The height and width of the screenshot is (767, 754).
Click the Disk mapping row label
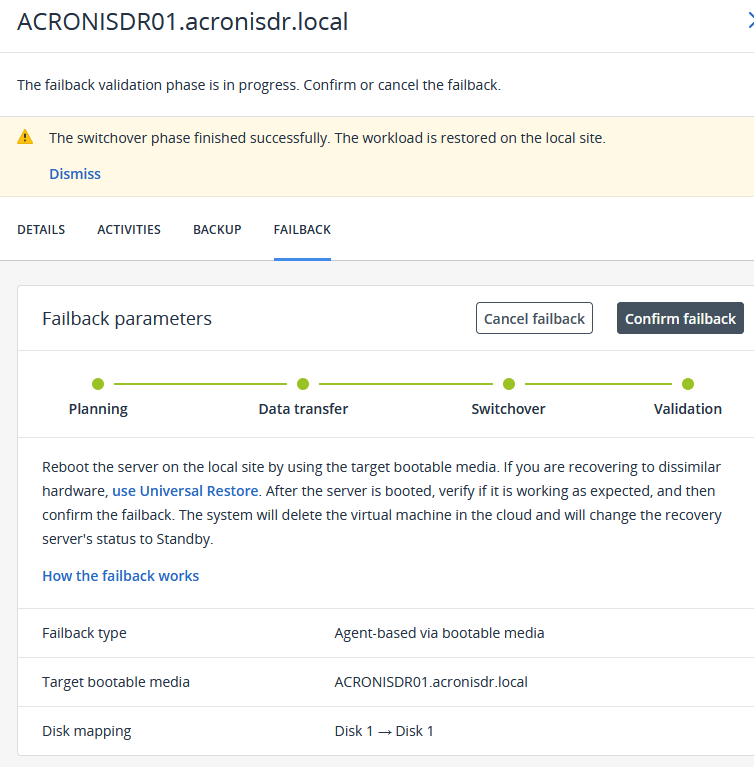coord(87,731)
